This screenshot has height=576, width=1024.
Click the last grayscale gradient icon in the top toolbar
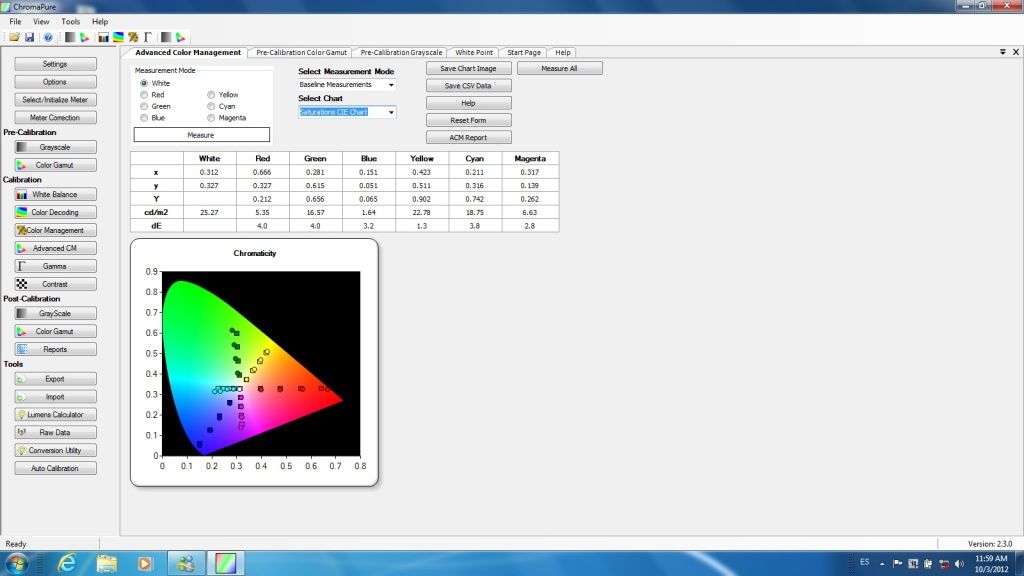166,37
